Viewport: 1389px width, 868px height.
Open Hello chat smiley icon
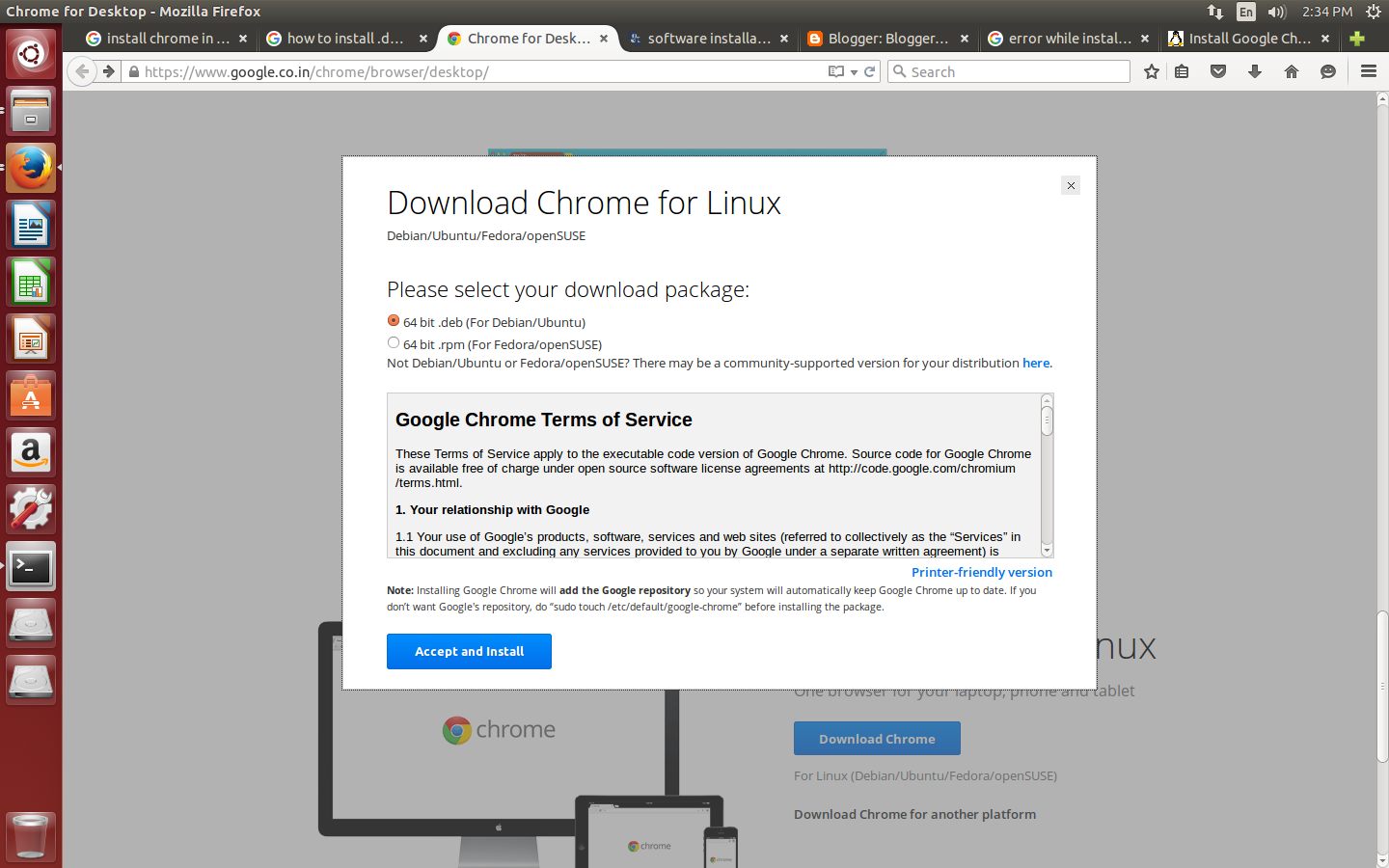[x=1328, y=71]
